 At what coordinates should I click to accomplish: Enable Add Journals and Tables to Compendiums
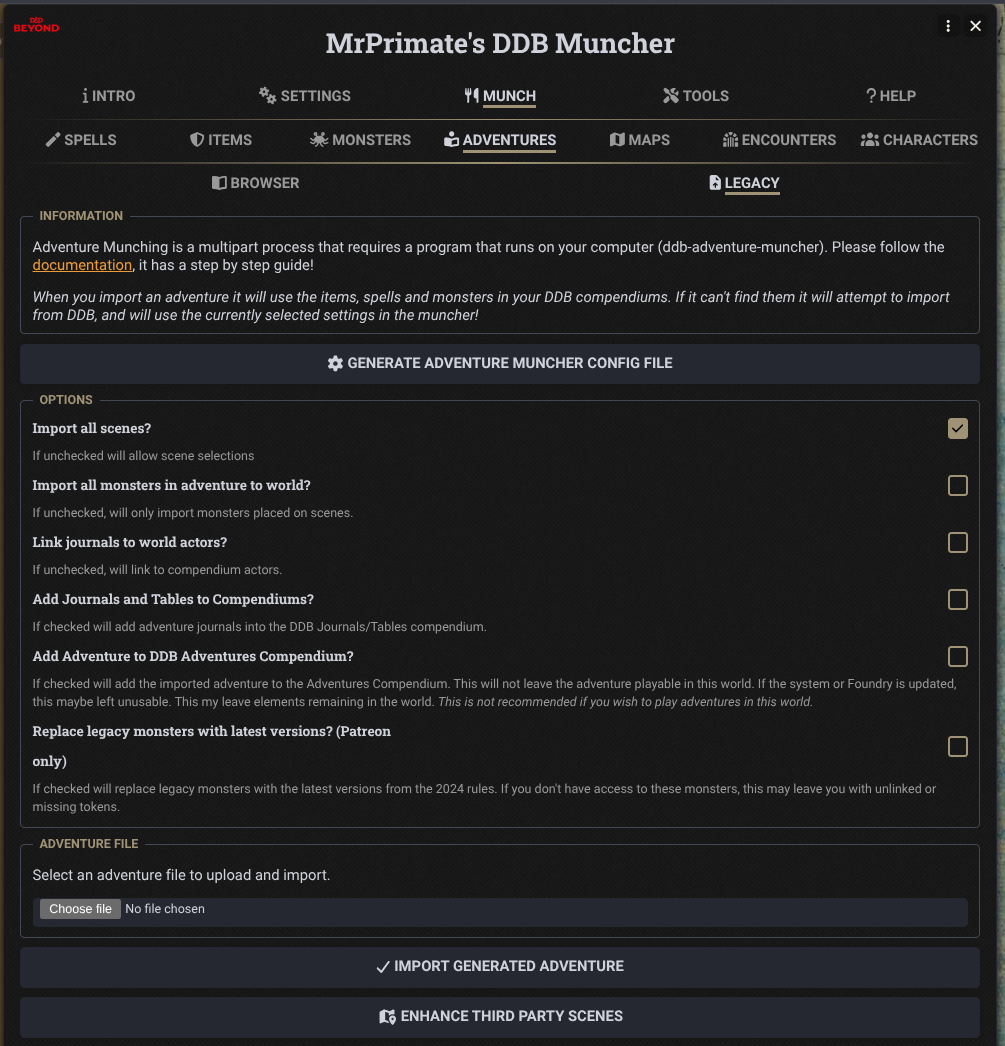point(958,600)
